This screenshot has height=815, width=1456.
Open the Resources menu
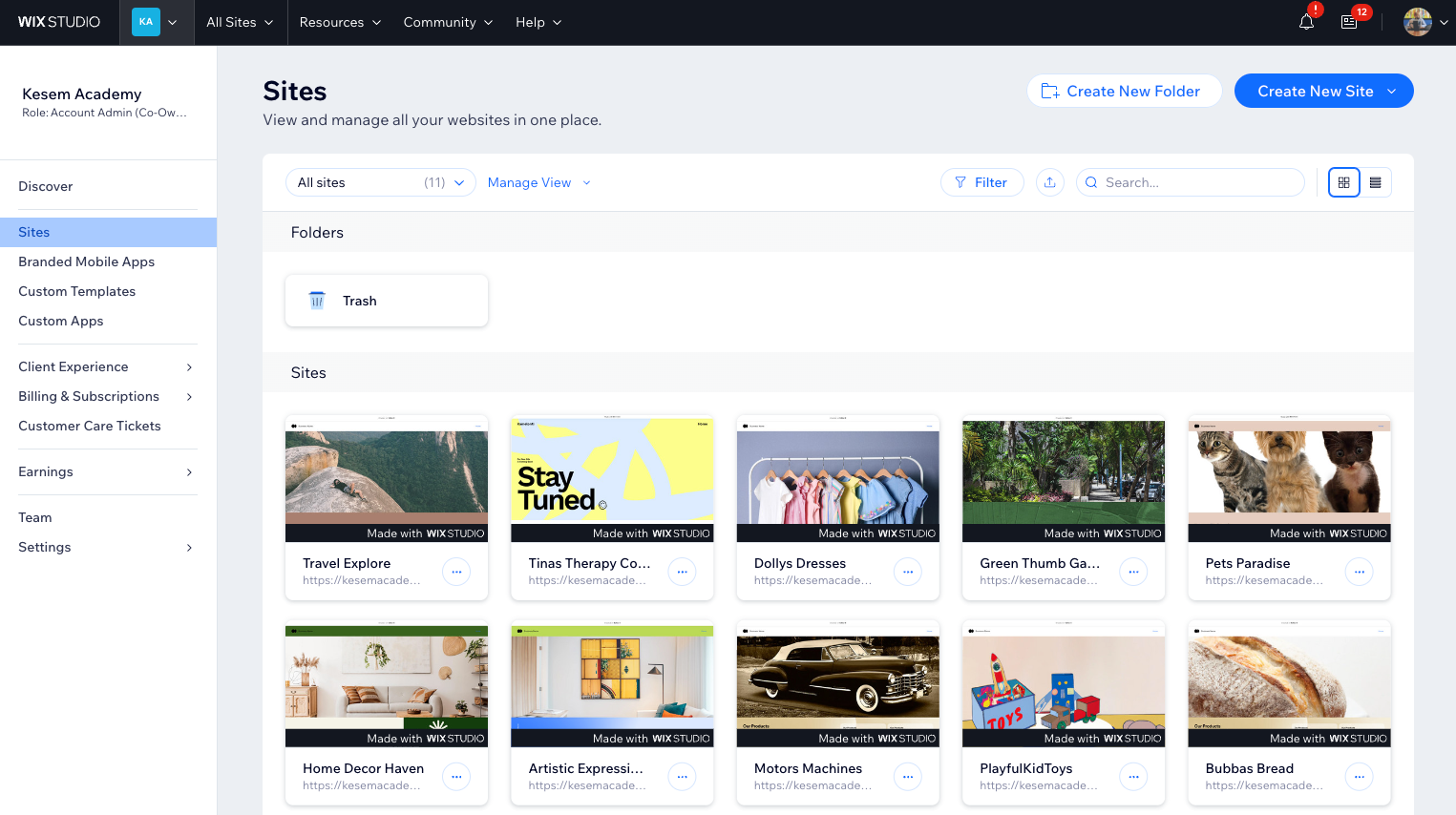coord(340,22)
